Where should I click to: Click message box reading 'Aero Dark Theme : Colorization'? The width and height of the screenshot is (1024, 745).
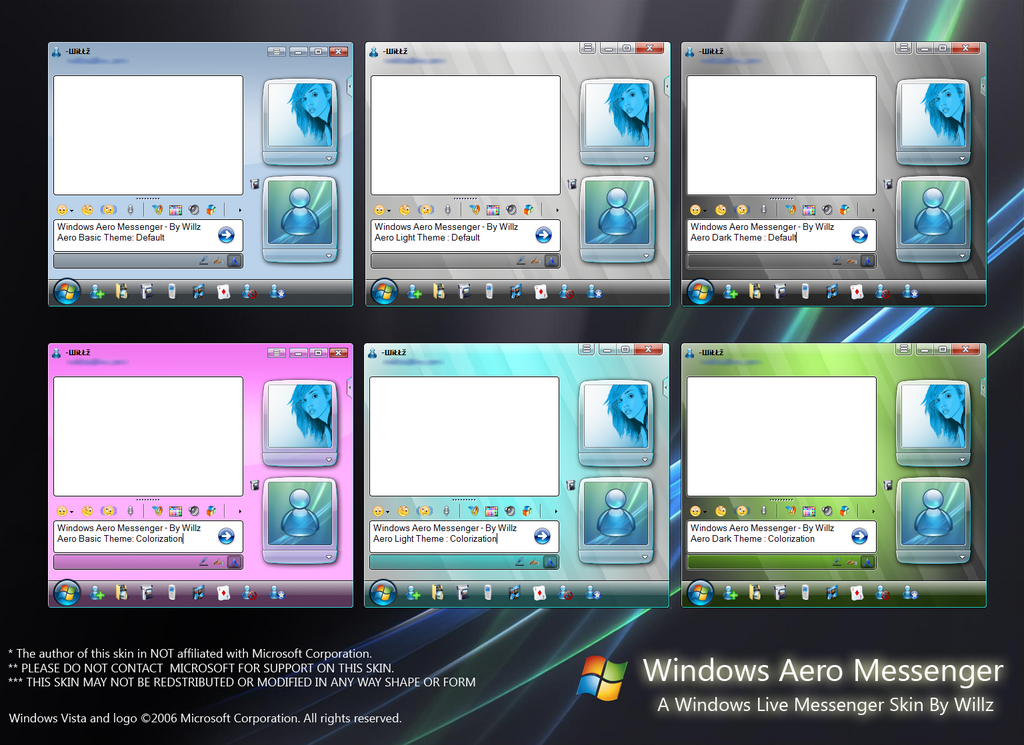(782, 536)
